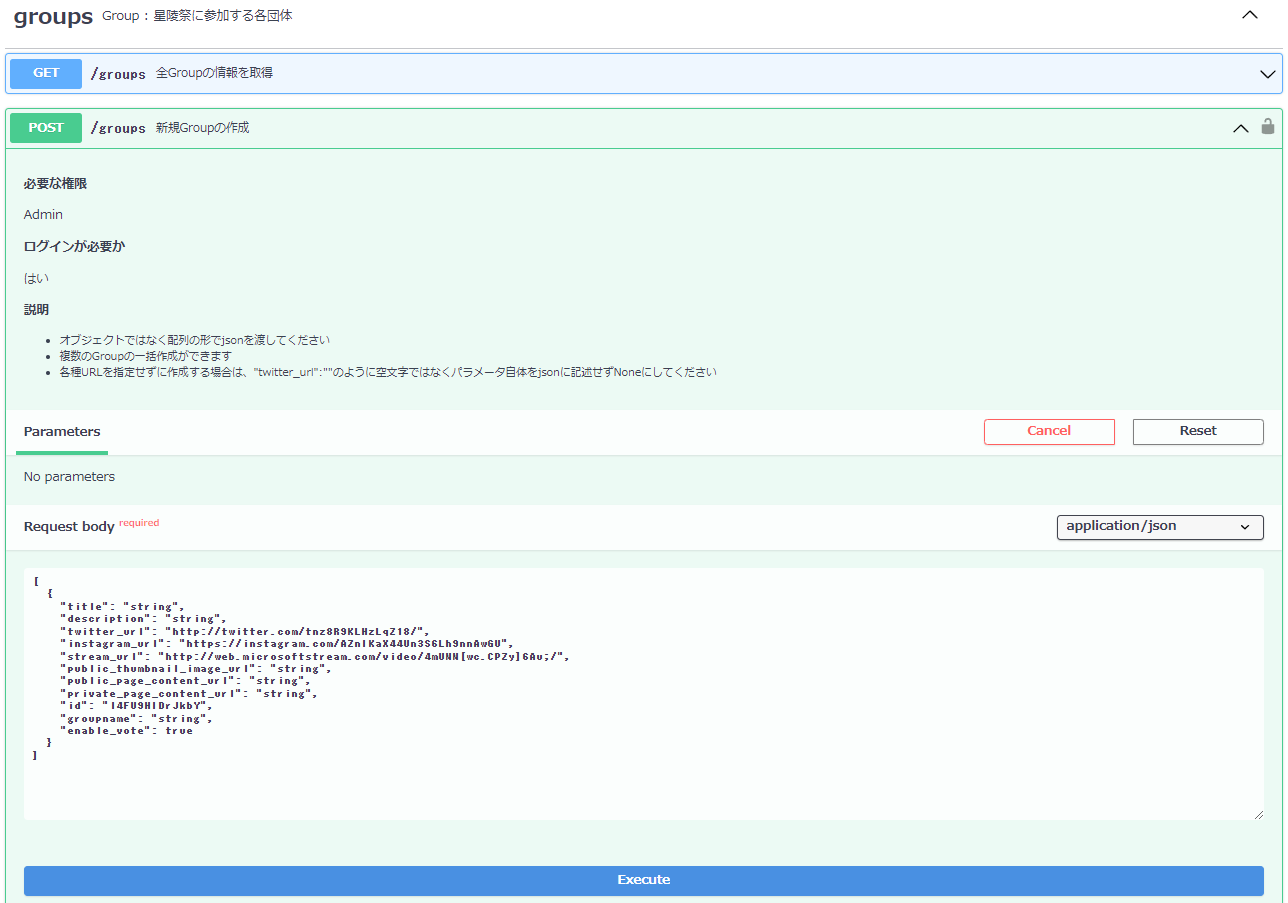This screenshot has width=1288, height=903.
Task: Click the "title": "string" line
Action: tap(122, 607)
